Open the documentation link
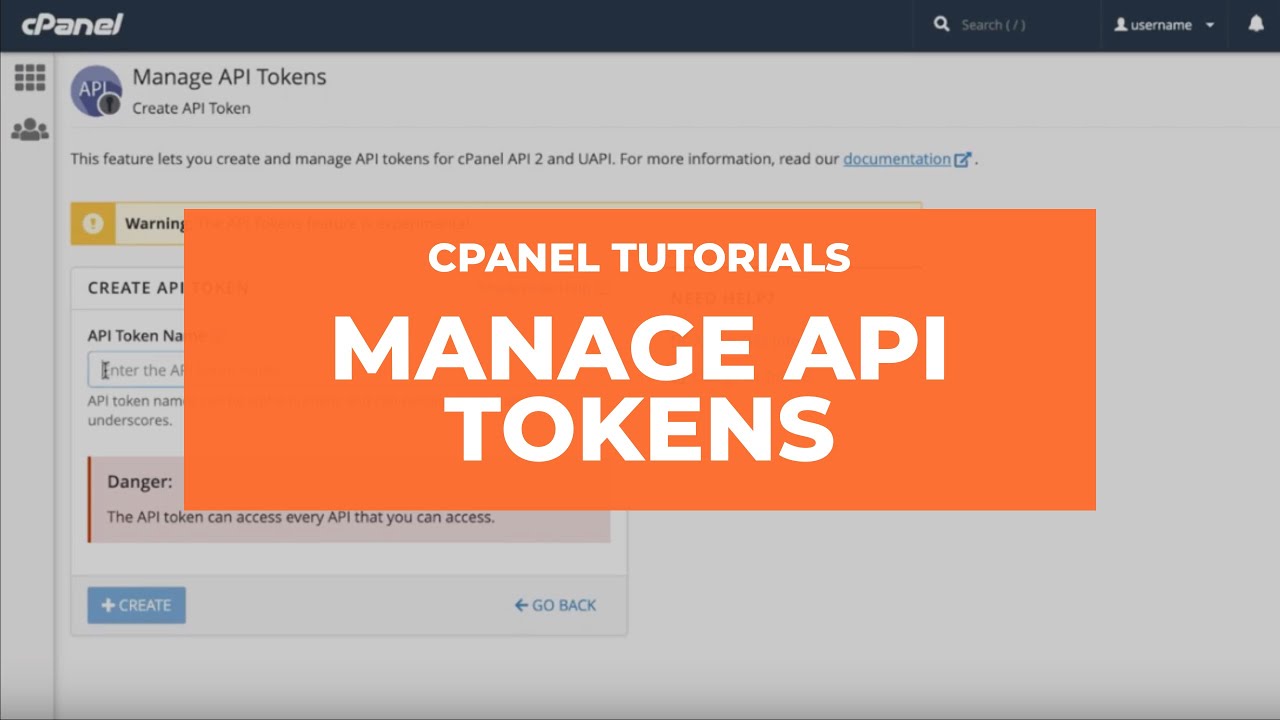Viewport: 1280px width, 720px height. pos(897,159)
